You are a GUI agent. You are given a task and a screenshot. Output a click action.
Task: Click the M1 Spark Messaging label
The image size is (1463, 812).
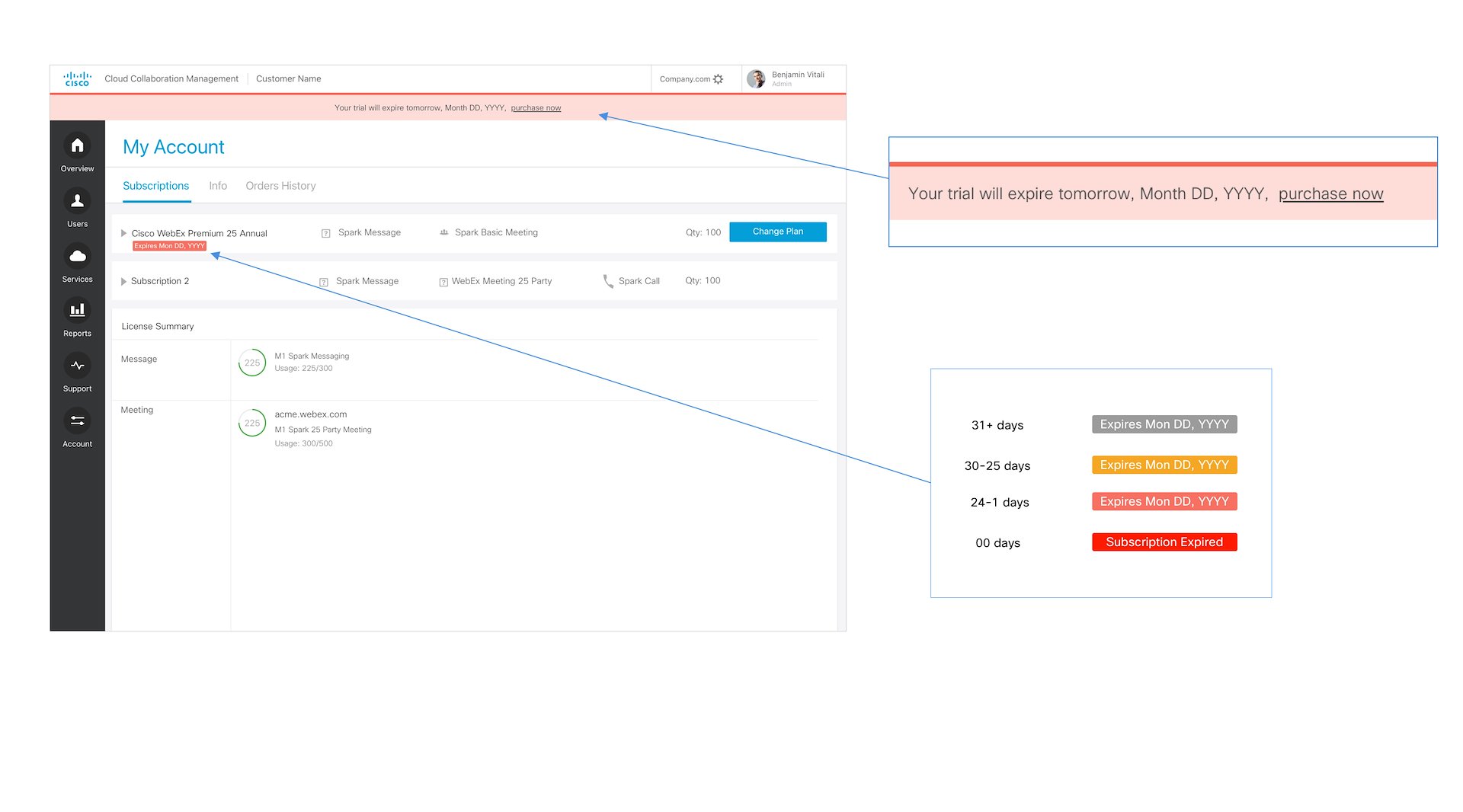tap(312, 356)
